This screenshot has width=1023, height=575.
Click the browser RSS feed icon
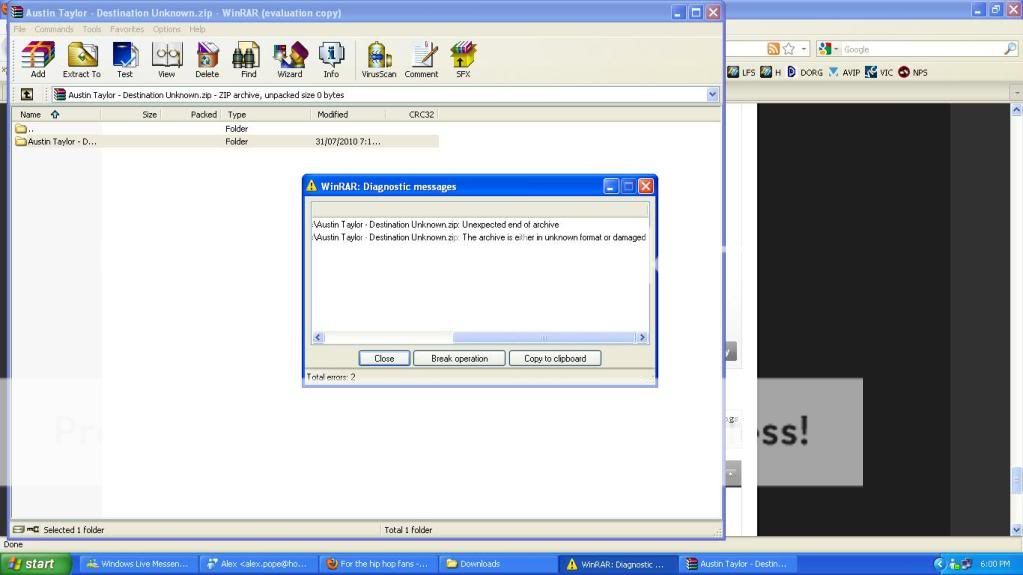(773, 49)
